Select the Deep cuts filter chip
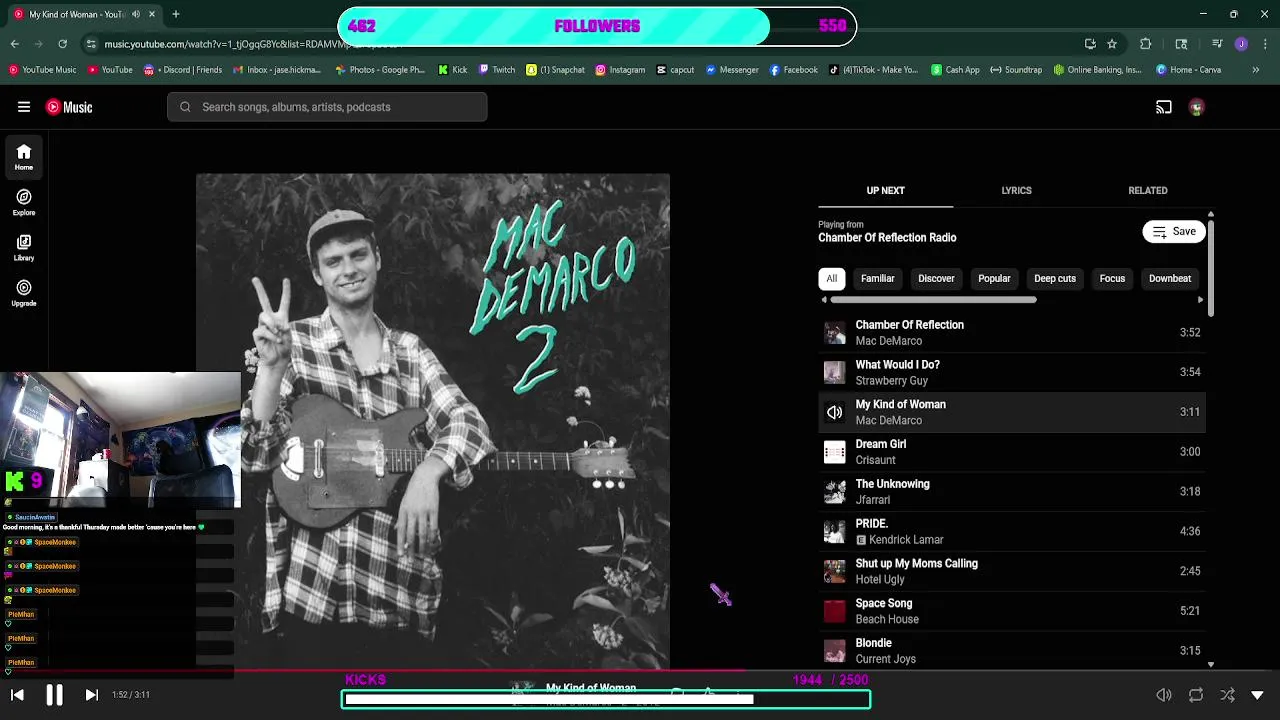Image resolution: width=1280 pixels, height=720 pixels. (x=1055, y=279)
